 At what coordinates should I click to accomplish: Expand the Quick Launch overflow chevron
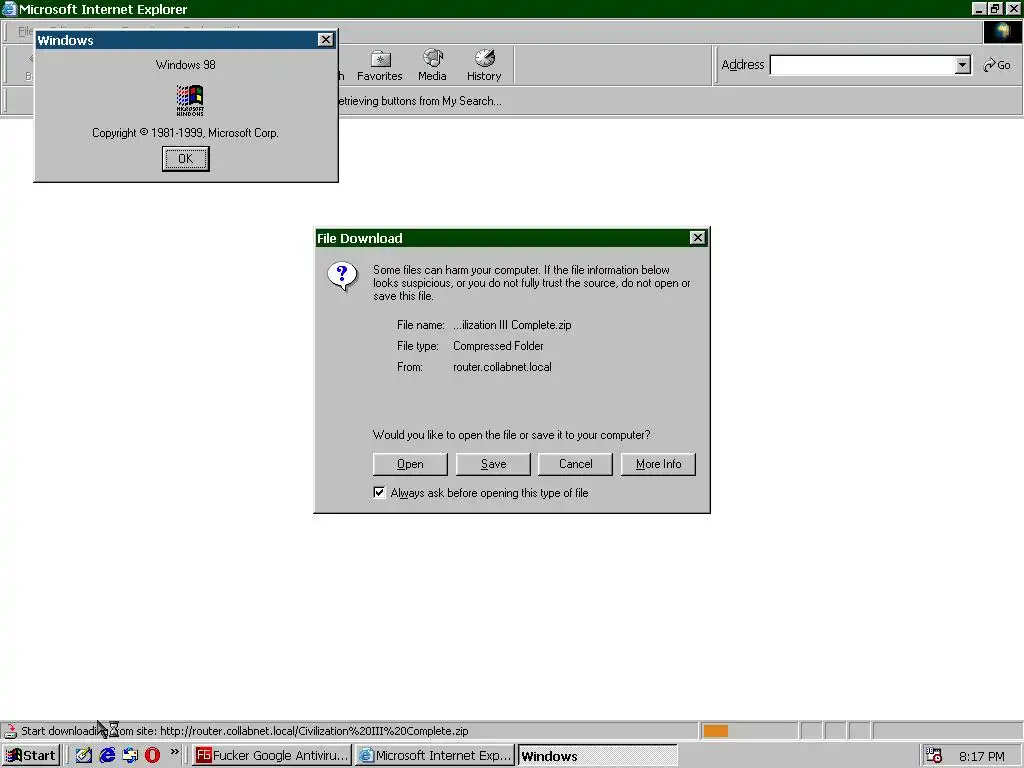(174, 752)
